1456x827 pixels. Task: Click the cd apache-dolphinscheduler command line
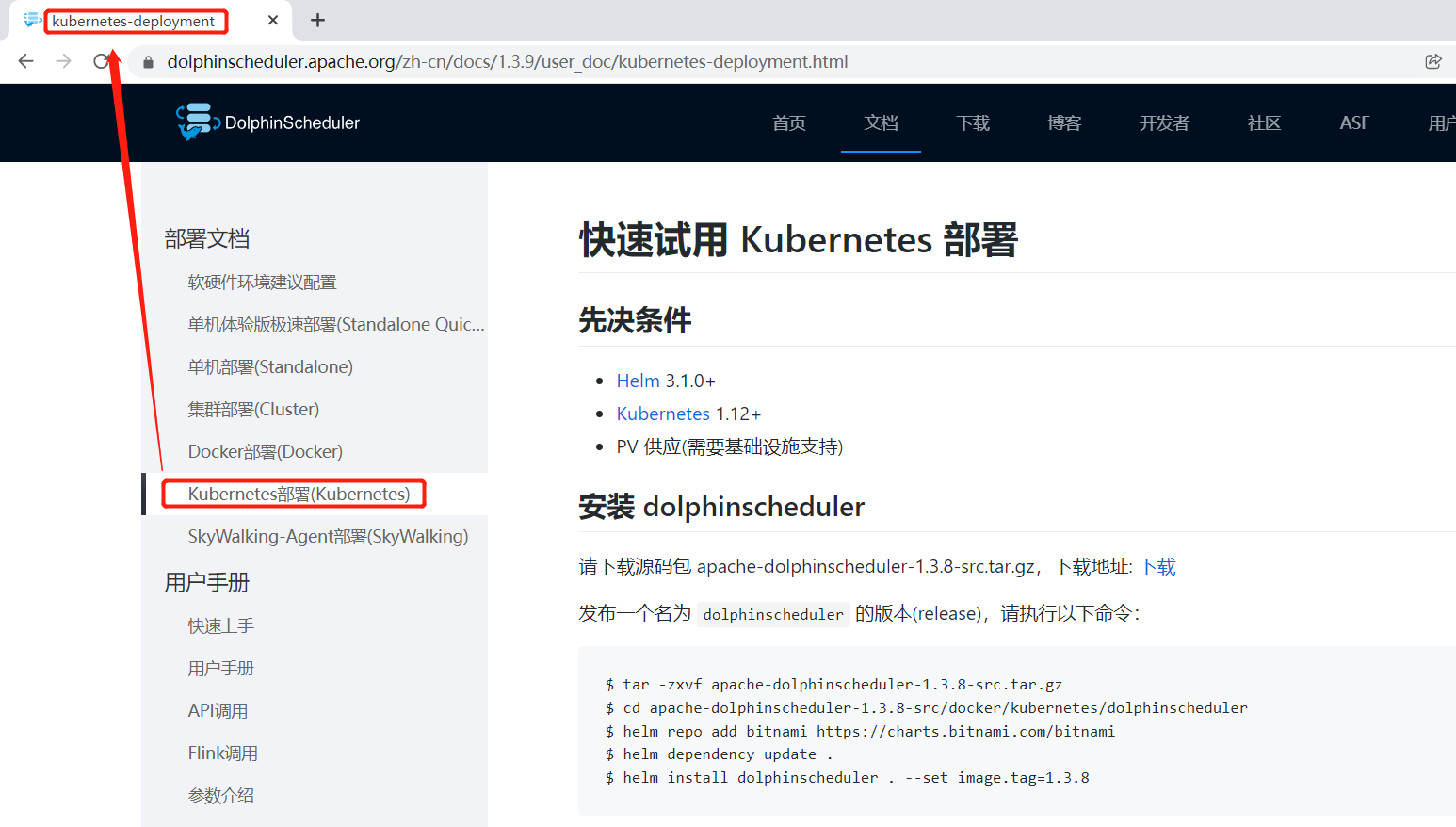coord(926,708)
